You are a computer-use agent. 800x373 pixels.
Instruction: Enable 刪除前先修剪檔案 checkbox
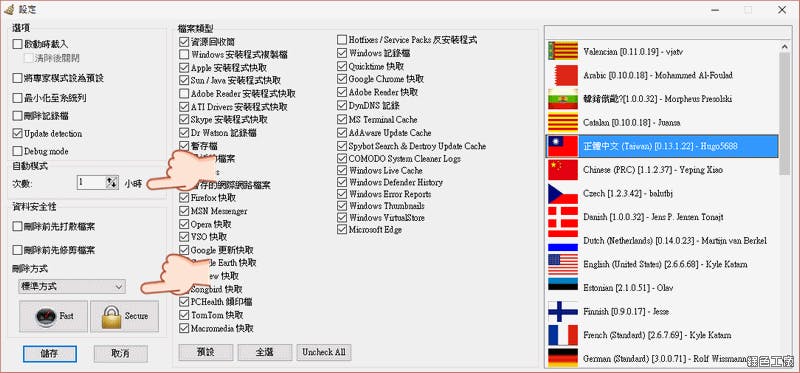pos(18,250)
